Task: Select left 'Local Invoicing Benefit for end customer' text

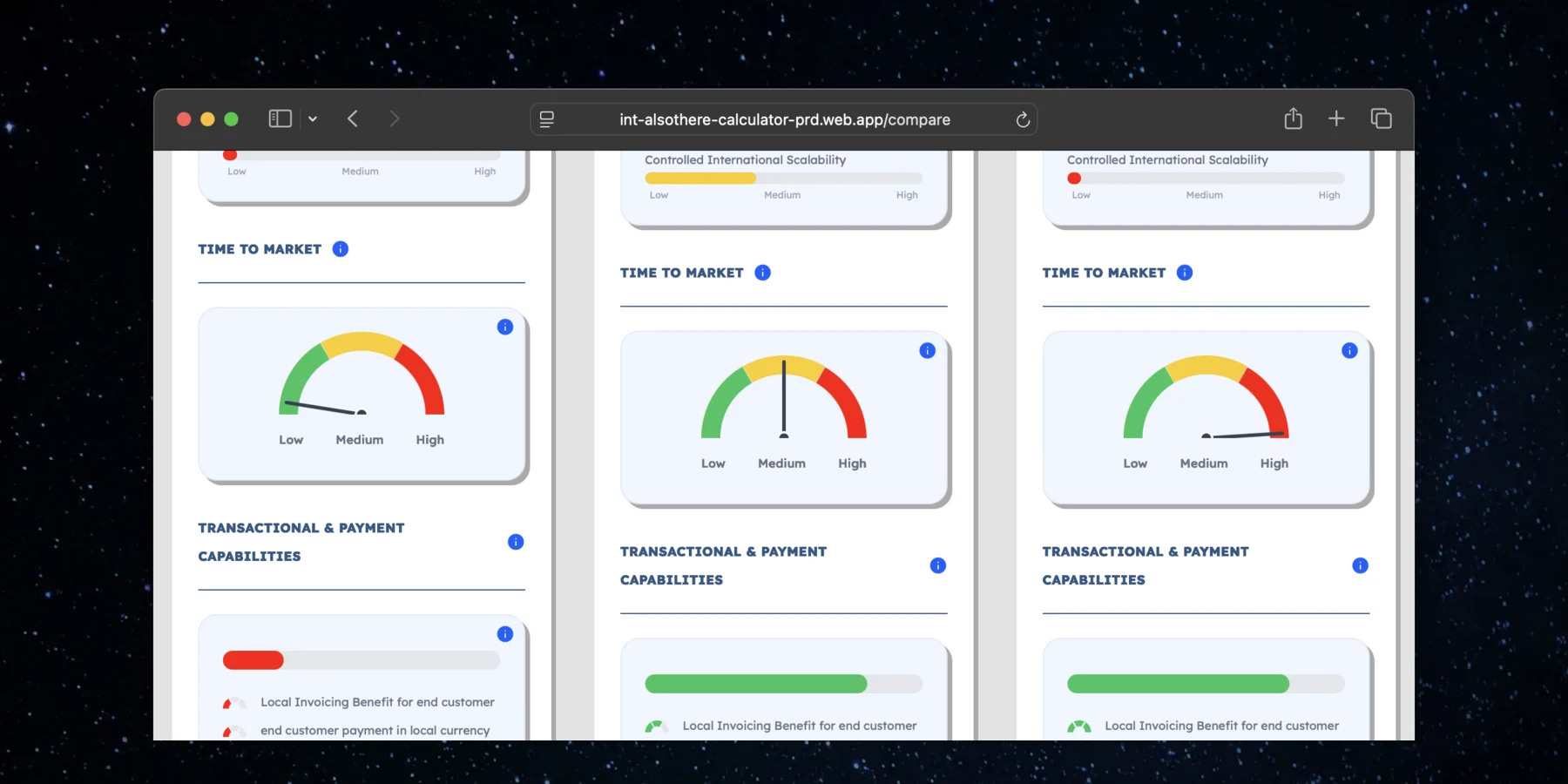Action: (x=377, y=702)
